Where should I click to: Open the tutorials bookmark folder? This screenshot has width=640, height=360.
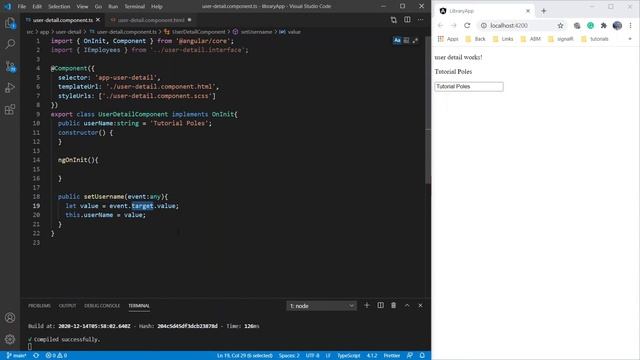(595, 39)
